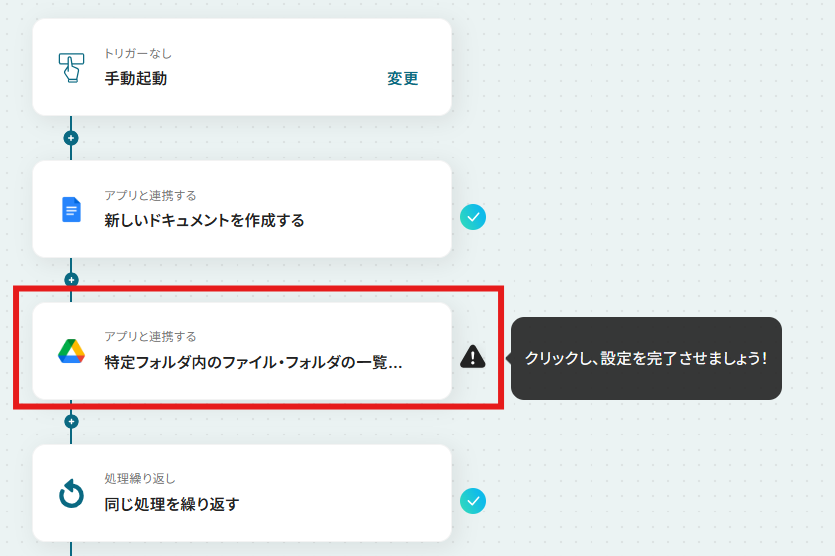Click the Google Docs document icon

click(71, 209)
